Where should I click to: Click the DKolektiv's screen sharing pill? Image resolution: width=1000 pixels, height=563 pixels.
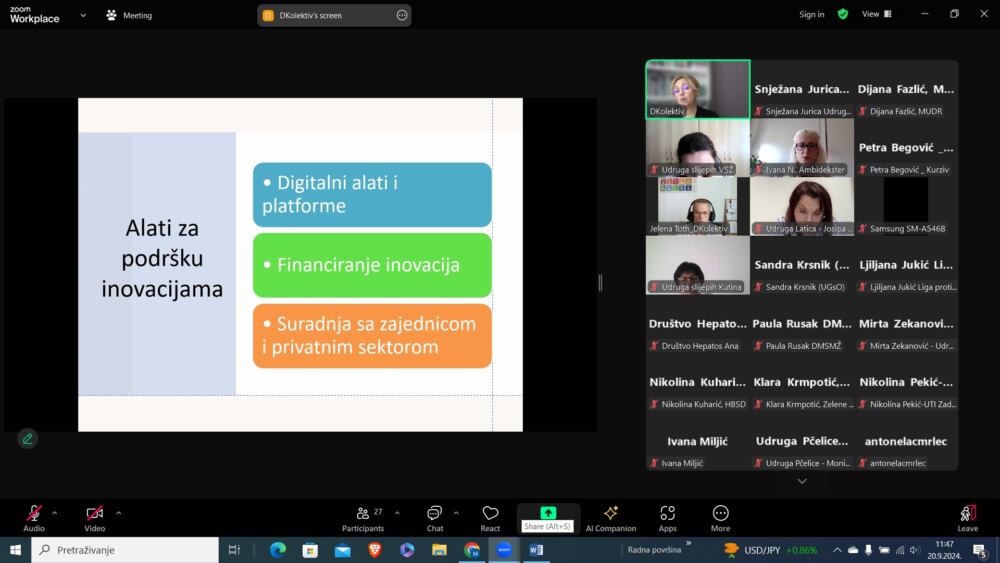(x=334, y=15)
